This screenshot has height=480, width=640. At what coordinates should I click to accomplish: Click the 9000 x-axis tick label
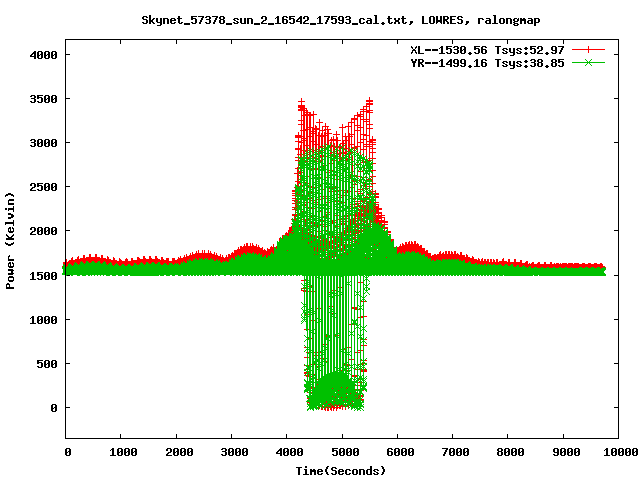[x=566, y=452]
